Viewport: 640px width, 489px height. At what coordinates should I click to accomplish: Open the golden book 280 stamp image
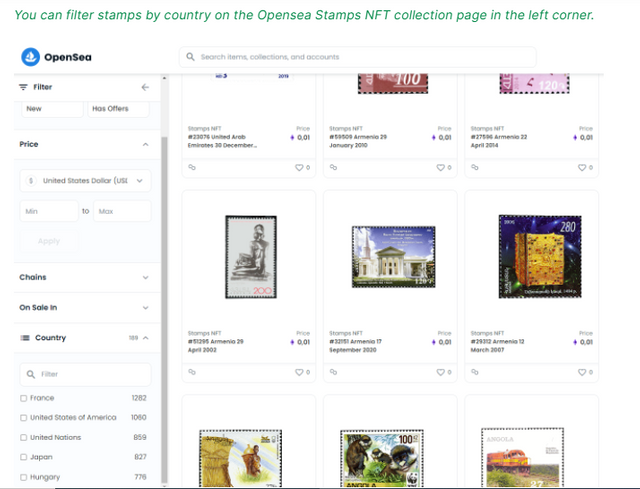click(540, 256)
